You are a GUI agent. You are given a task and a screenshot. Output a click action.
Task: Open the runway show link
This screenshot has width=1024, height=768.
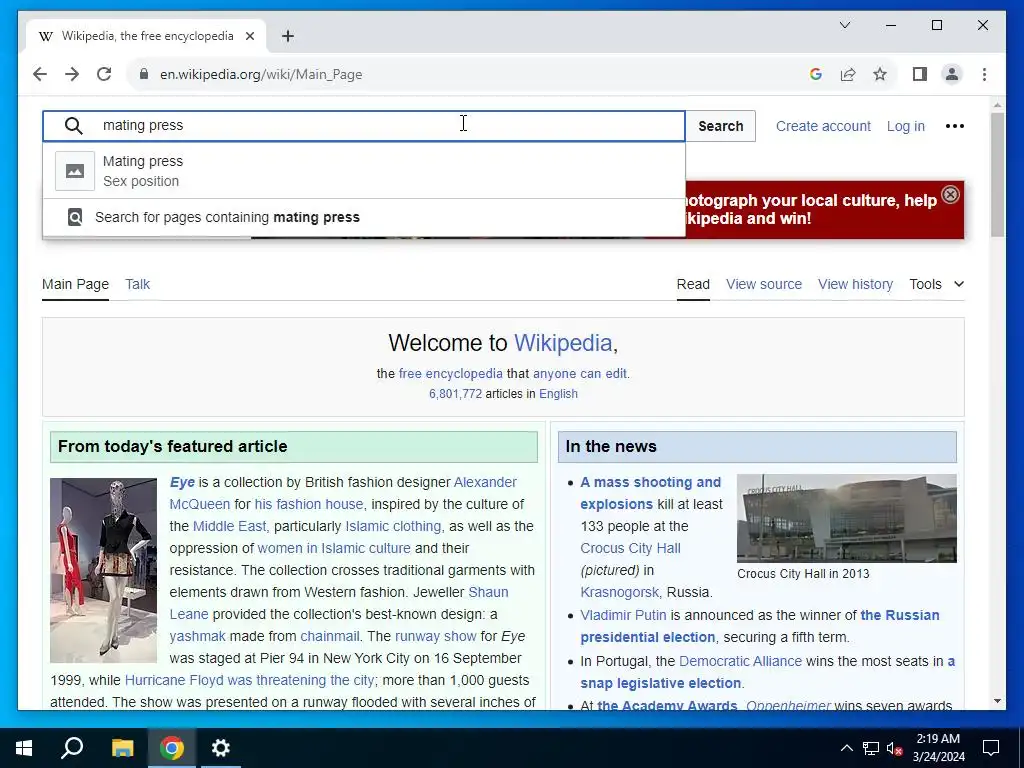436,636
